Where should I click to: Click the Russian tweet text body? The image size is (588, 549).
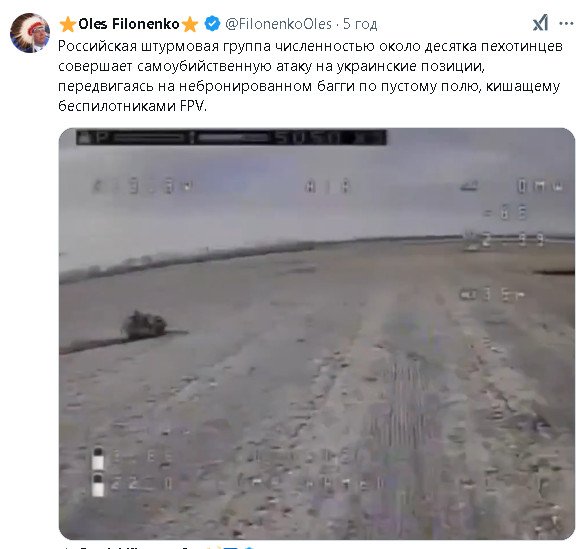tap(310, 76)
